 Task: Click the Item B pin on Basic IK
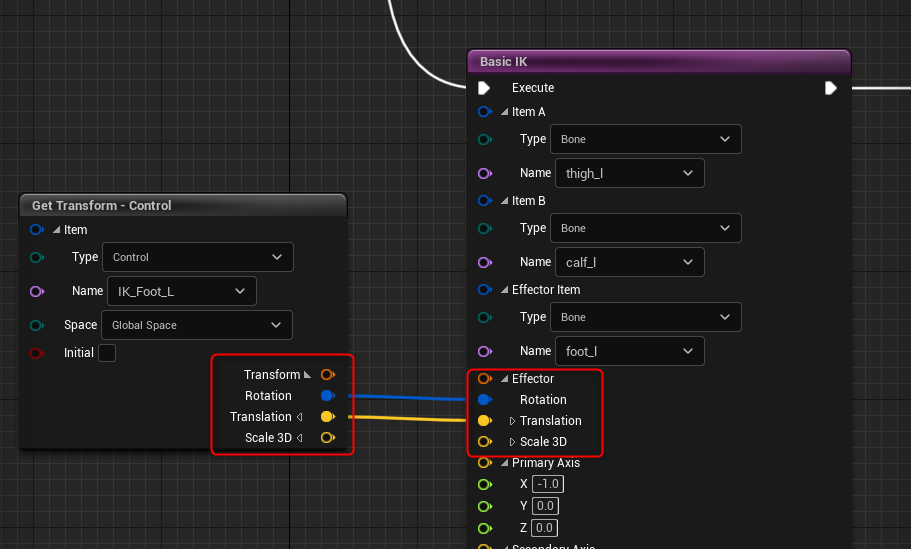485,200
